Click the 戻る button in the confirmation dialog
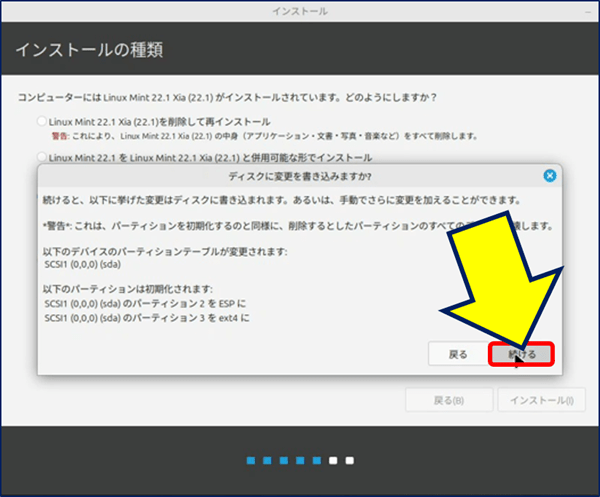This screenshot has width=600, height=497. (458, 354)
